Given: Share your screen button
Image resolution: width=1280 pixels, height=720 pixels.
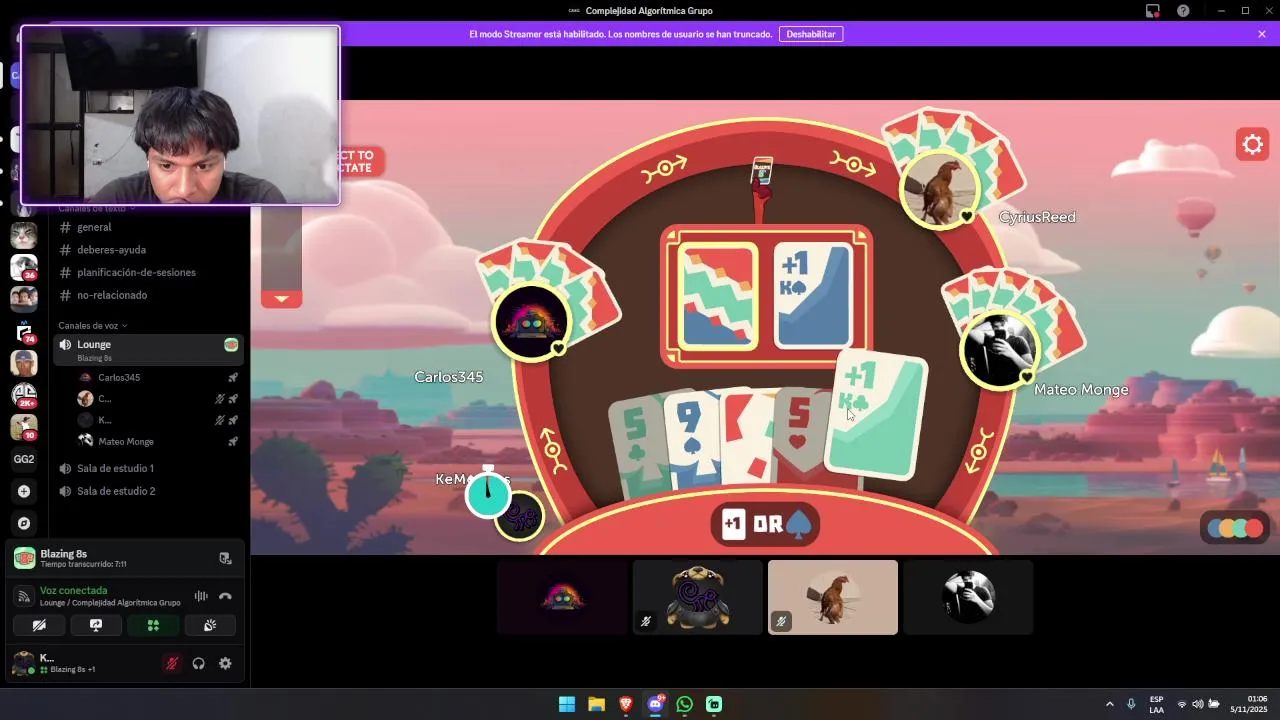Looking at the screenshot, I should (96, 625).
